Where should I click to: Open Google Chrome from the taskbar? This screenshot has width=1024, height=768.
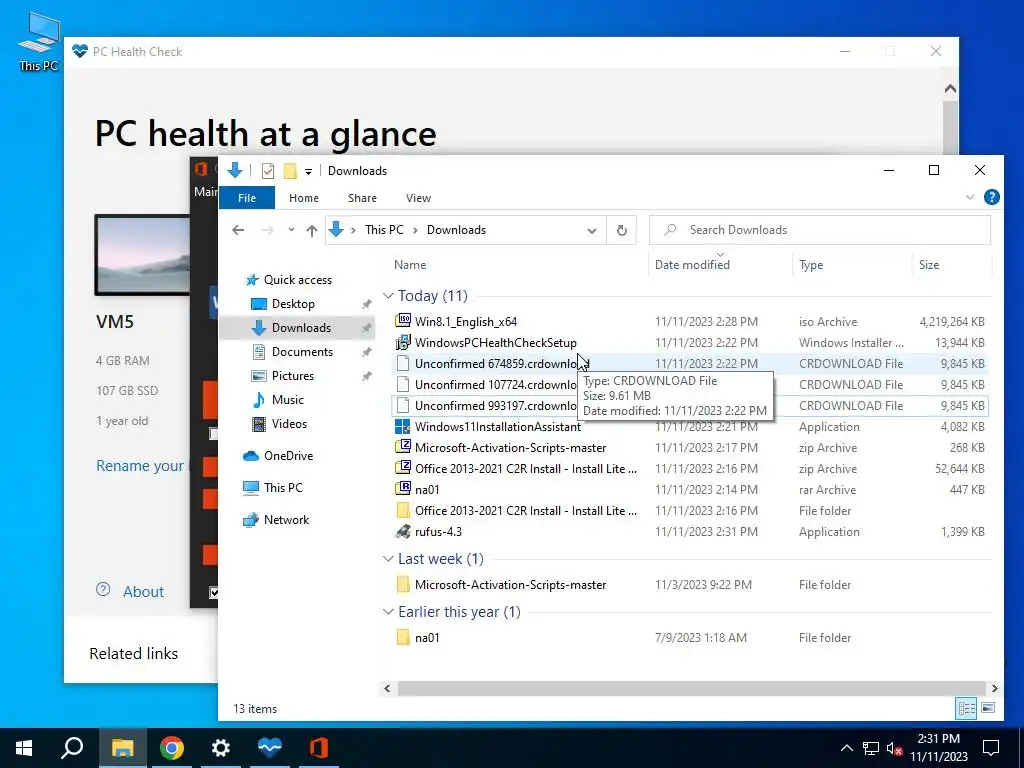pos(172,748)
